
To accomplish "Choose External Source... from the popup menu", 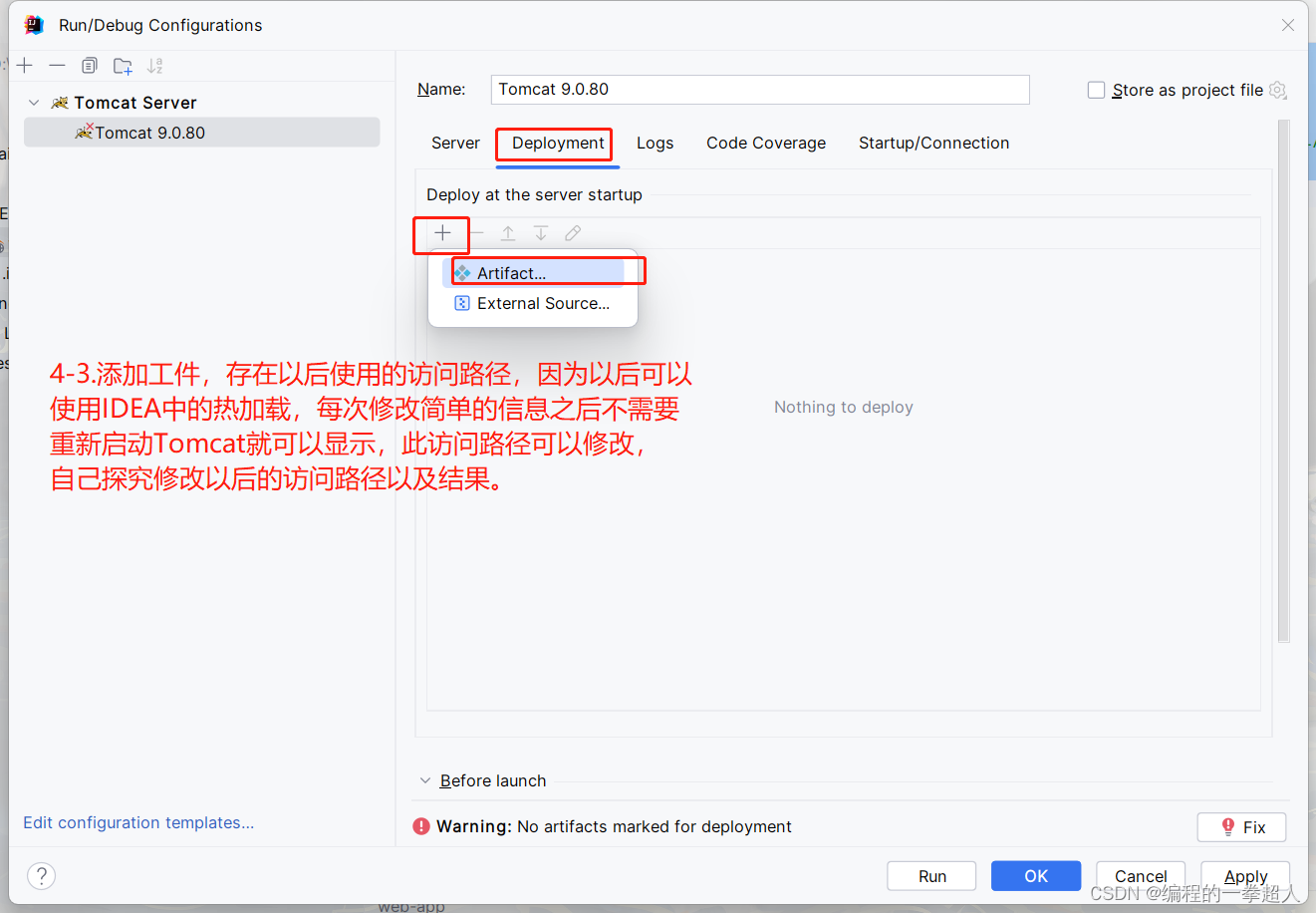I will (x=534, y=303).
